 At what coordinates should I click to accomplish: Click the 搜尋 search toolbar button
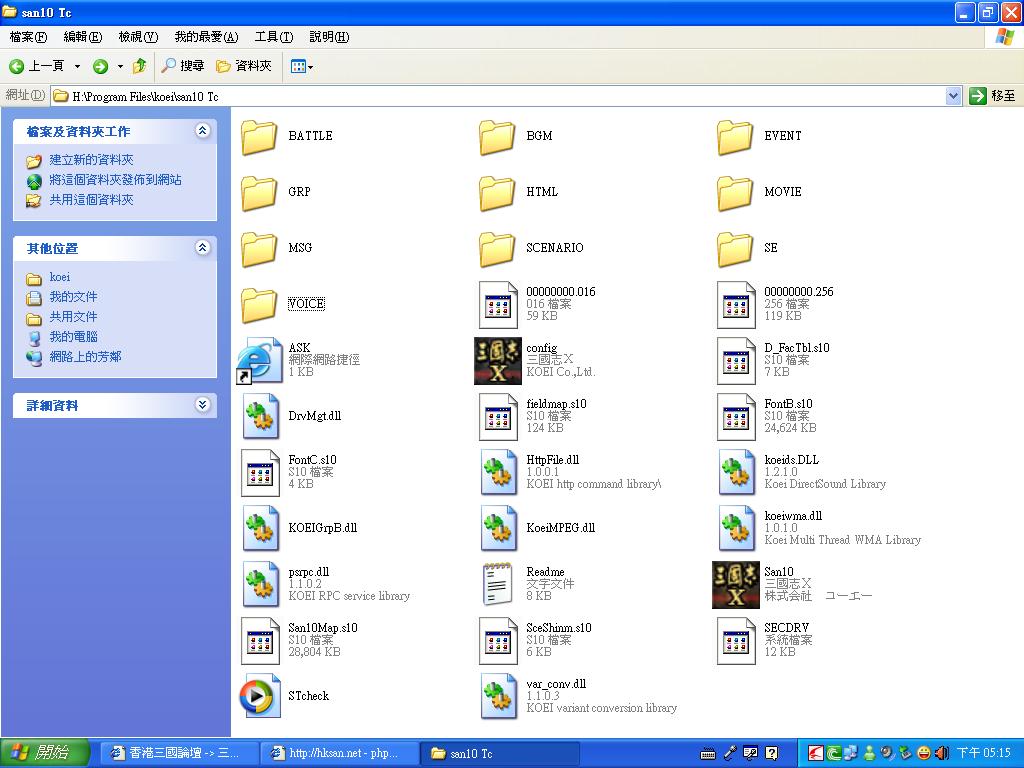tap(183, 66)
